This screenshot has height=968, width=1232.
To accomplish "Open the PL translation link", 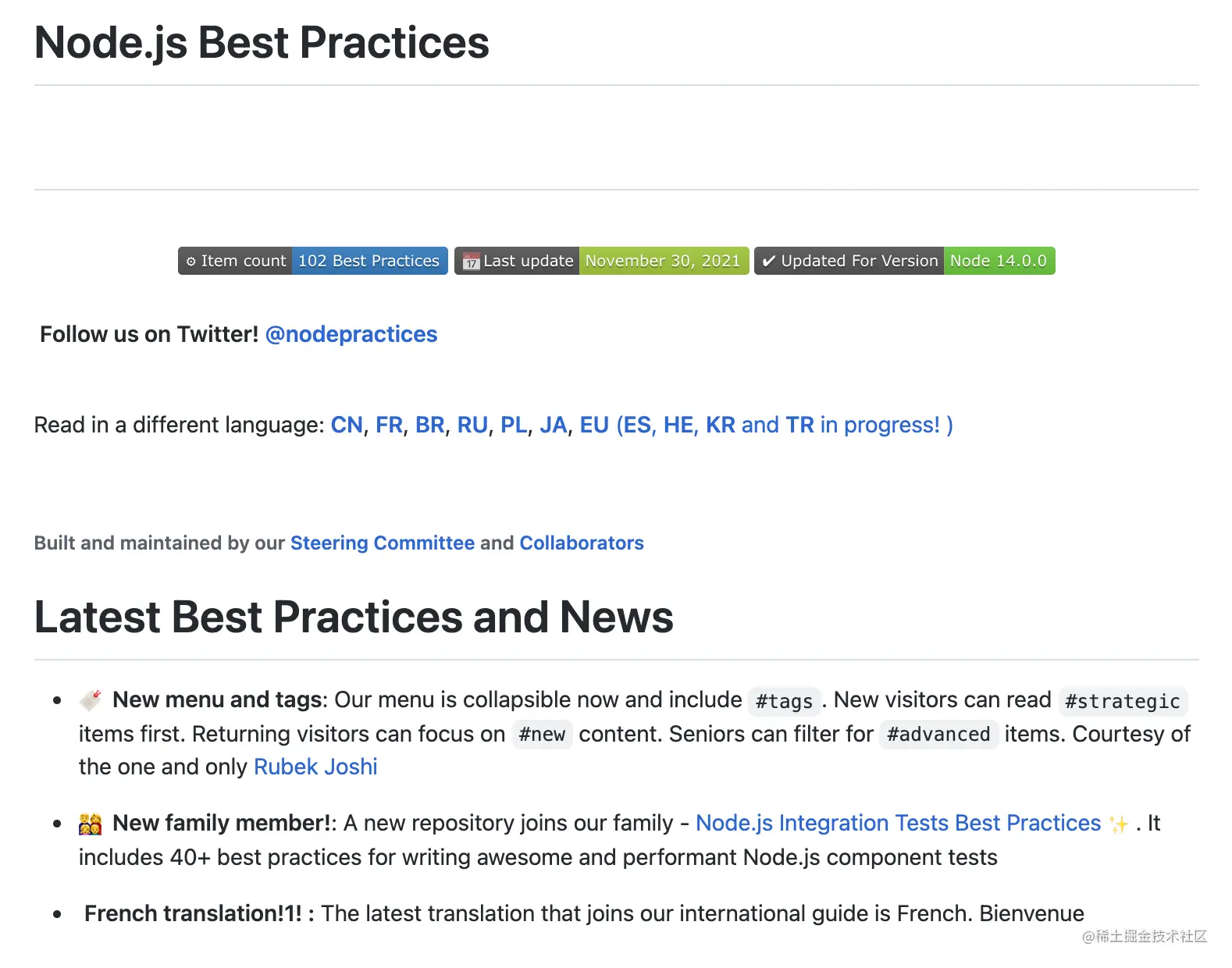I will tap(514, 425).
